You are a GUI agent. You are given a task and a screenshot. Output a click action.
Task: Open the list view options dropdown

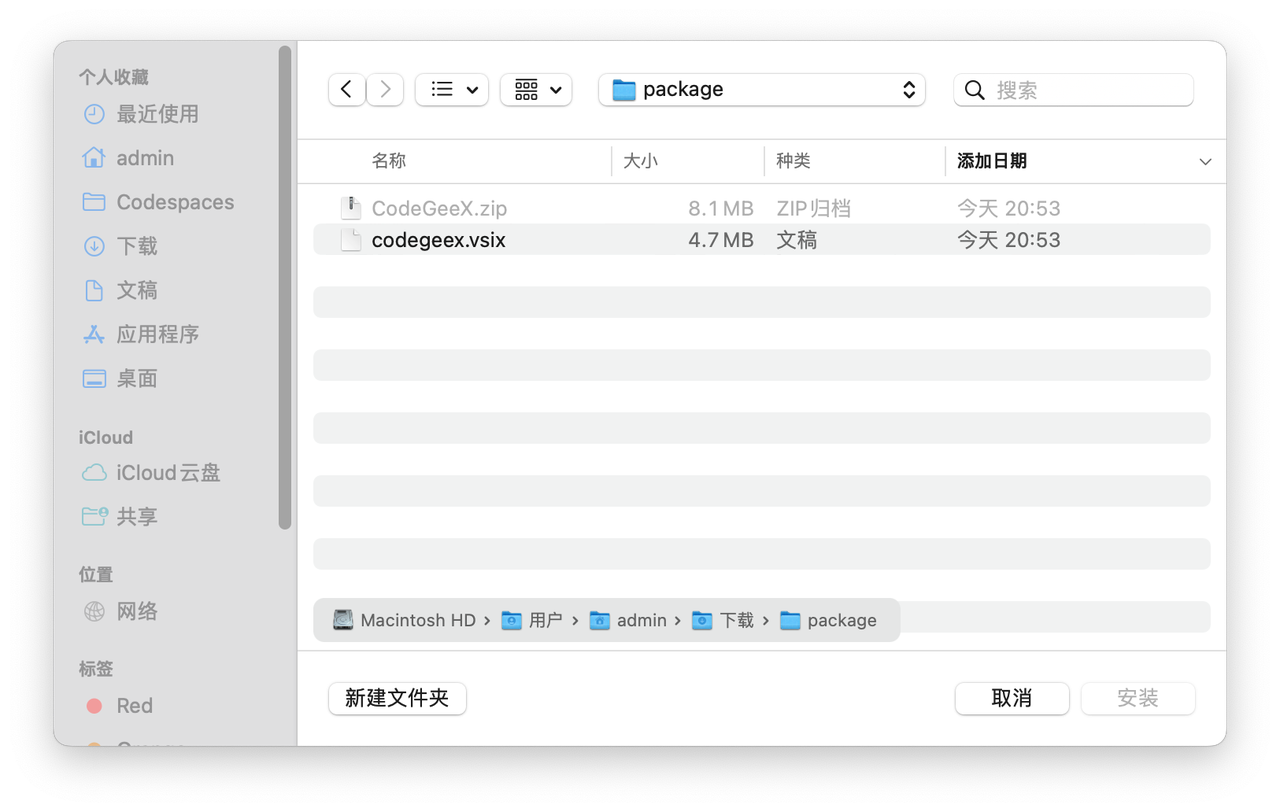coord(452,89)
